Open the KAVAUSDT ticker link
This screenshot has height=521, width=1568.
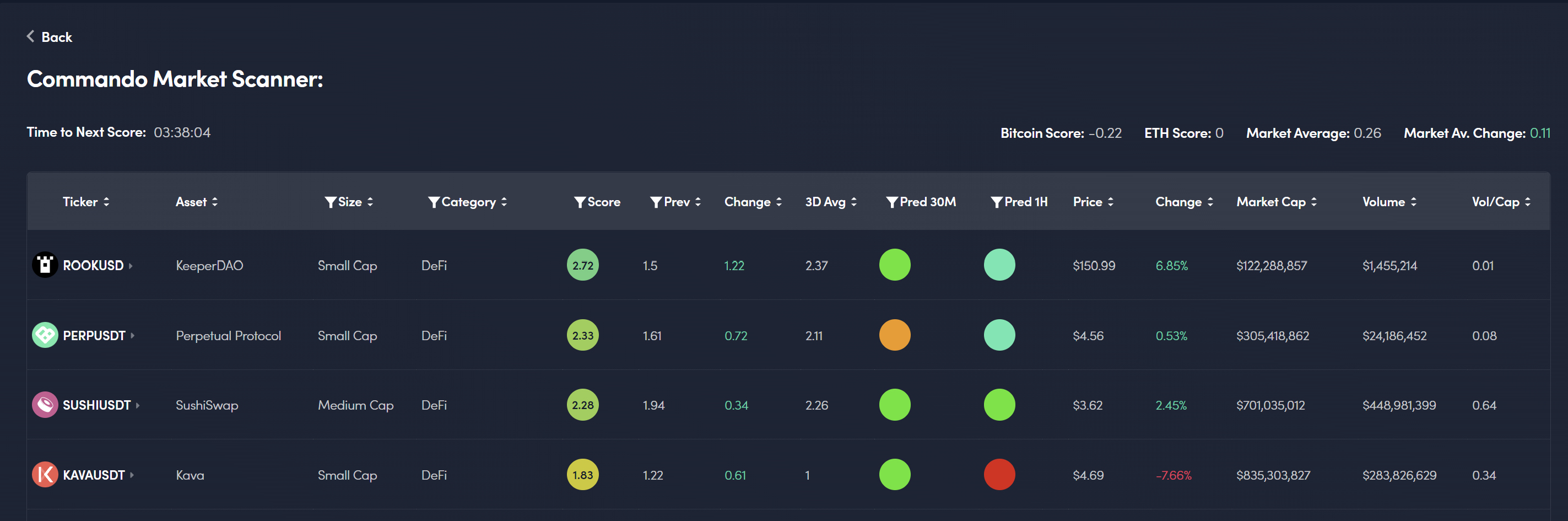coord(94,475)
